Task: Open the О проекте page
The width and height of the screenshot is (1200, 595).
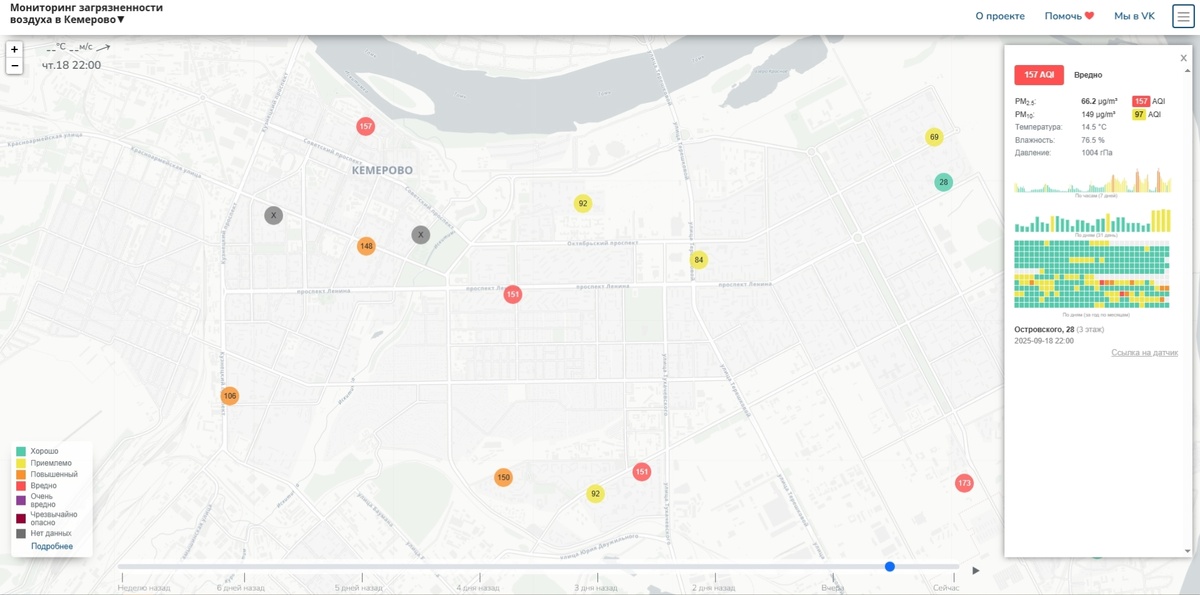Action: click(1000, 16)
